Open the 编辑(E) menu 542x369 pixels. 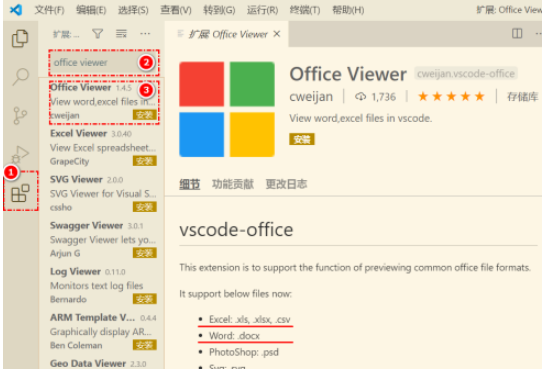tap(91, 10)
